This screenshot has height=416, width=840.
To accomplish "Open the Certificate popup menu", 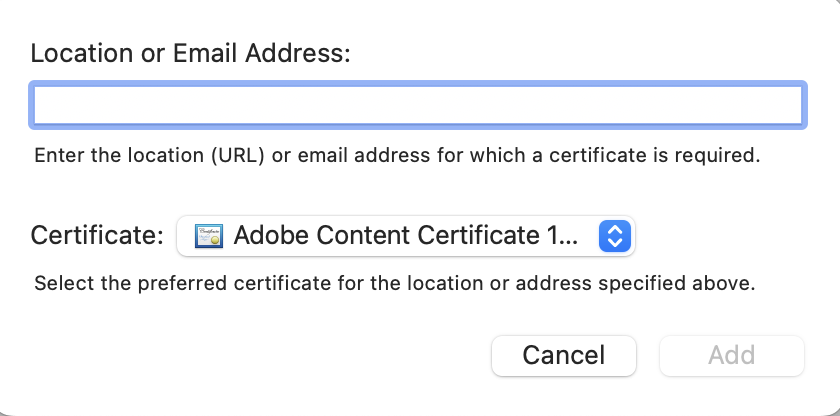I will (405, 236).
